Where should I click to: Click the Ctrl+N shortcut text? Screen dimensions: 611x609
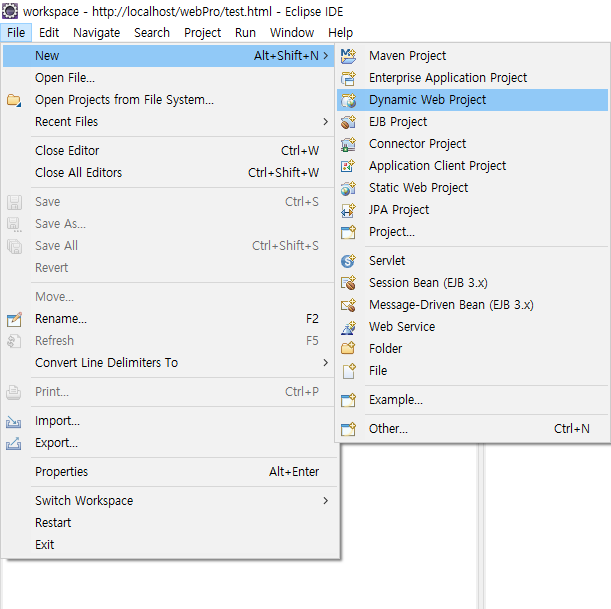[572, 429]
